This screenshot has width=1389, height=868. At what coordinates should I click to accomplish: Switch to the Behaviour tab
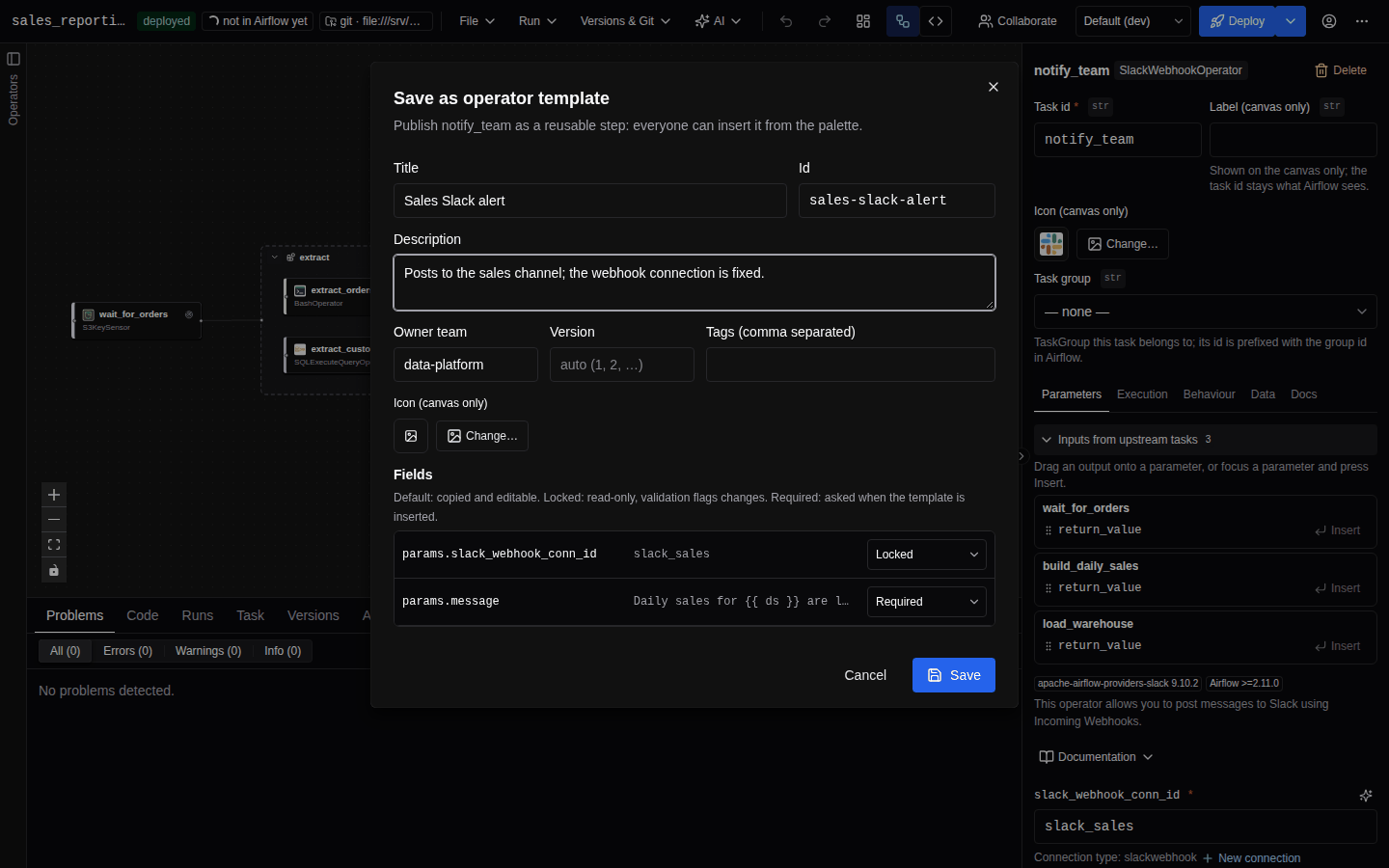[1209, 394]
